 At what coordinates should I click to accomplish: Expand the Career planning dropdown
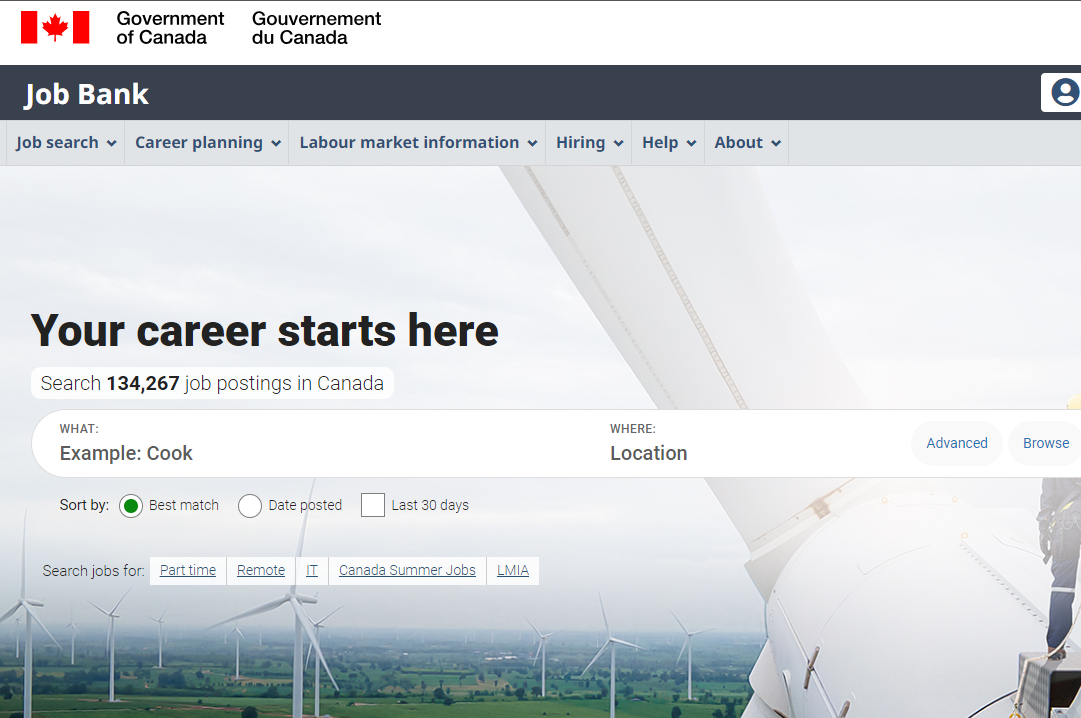[x=207, y=143]
